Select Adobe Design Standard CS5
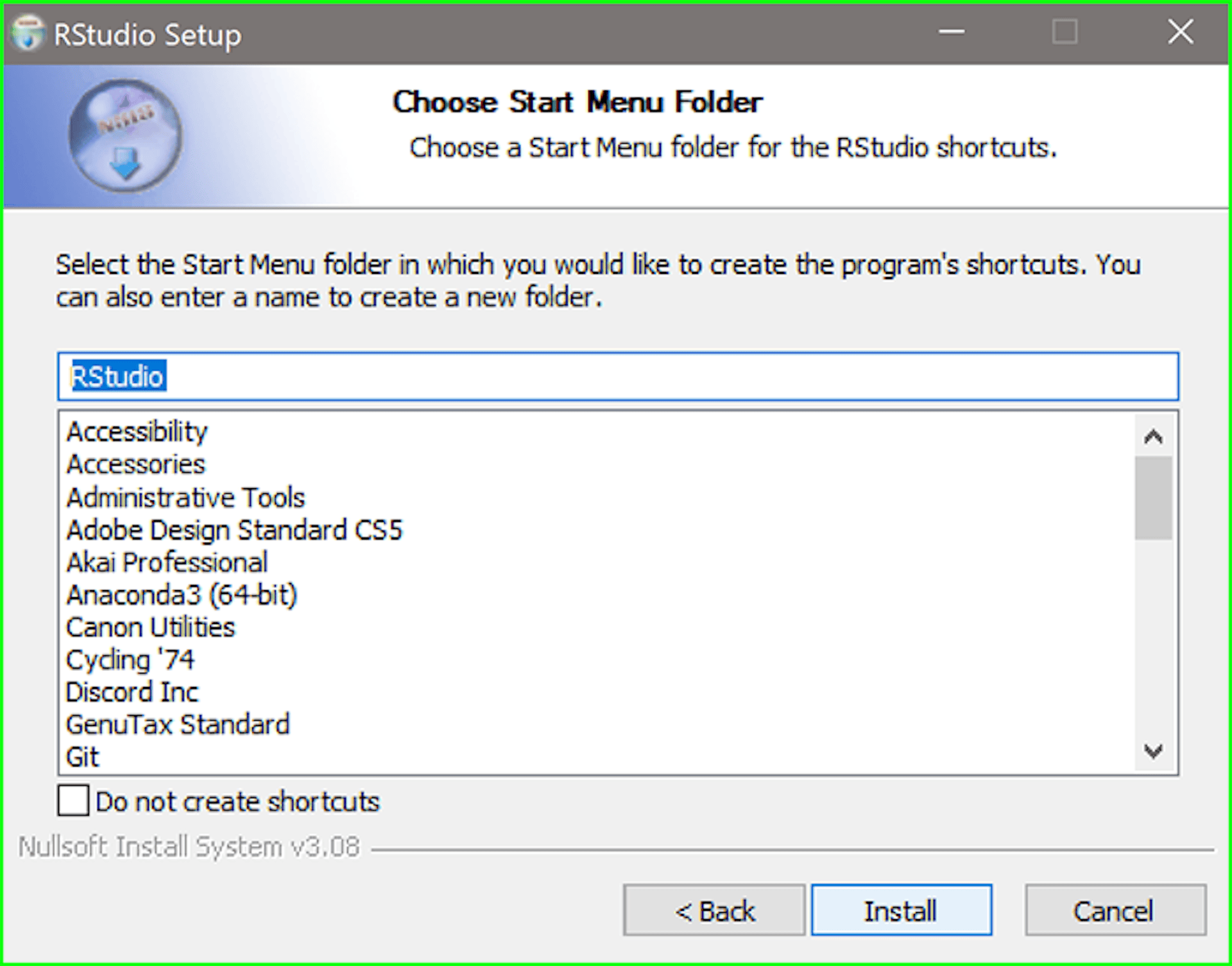Screen dimensions: 1232x966 pos(234,529)
